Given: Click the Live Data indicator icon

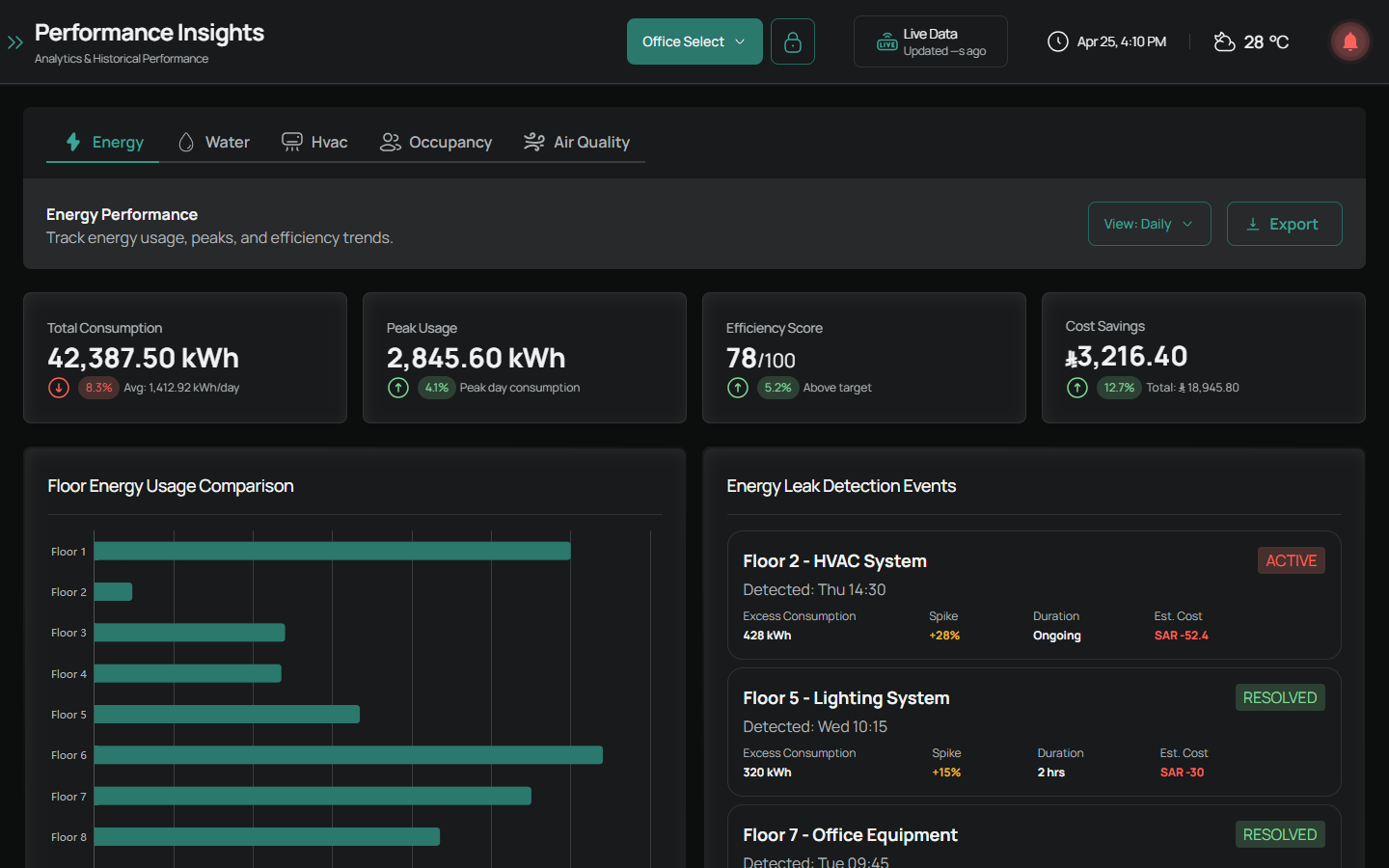Looking at the screenshot, I should (886, 42).
